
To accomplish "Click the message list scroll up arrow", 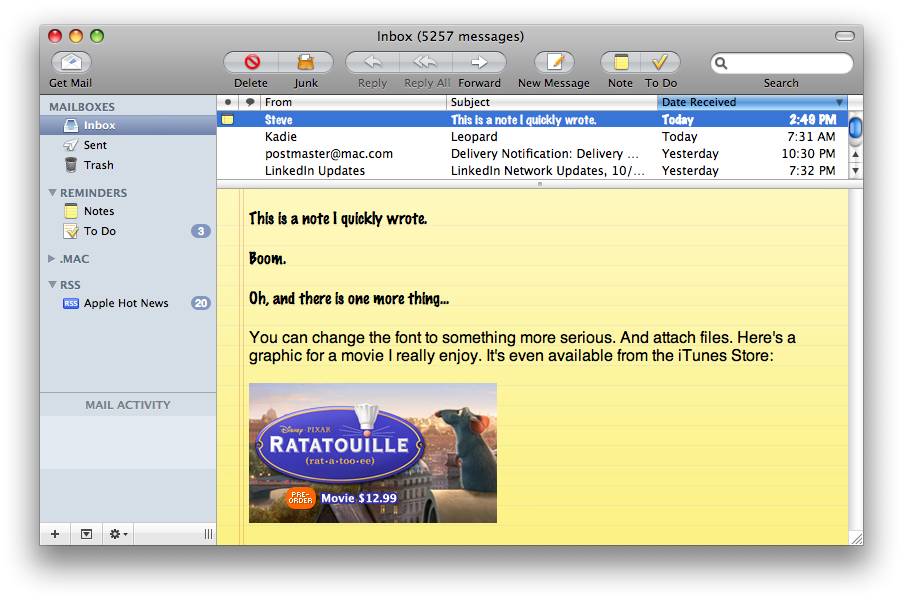I will coord(855,154).
